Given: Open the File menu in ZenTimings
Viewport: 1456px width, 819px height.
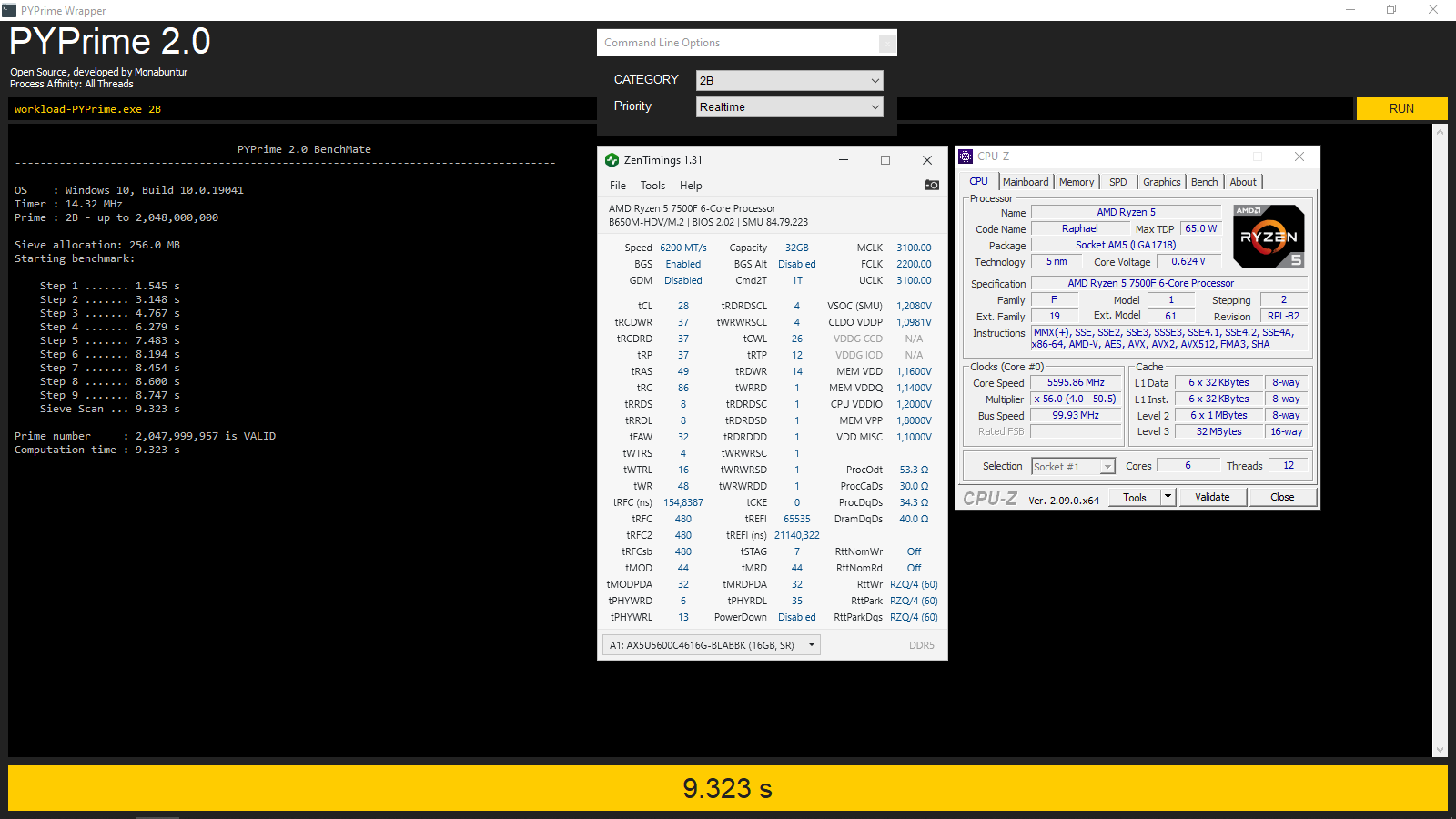Looking at the screenshot, I should click(x=618, y=186).
